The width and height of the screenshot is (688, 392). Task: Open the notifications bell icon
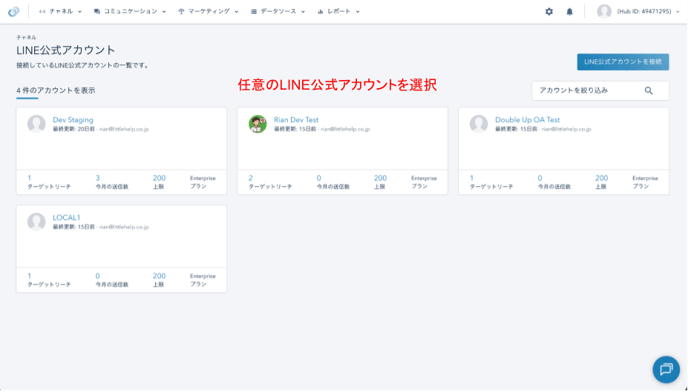[x=570, y=12]
